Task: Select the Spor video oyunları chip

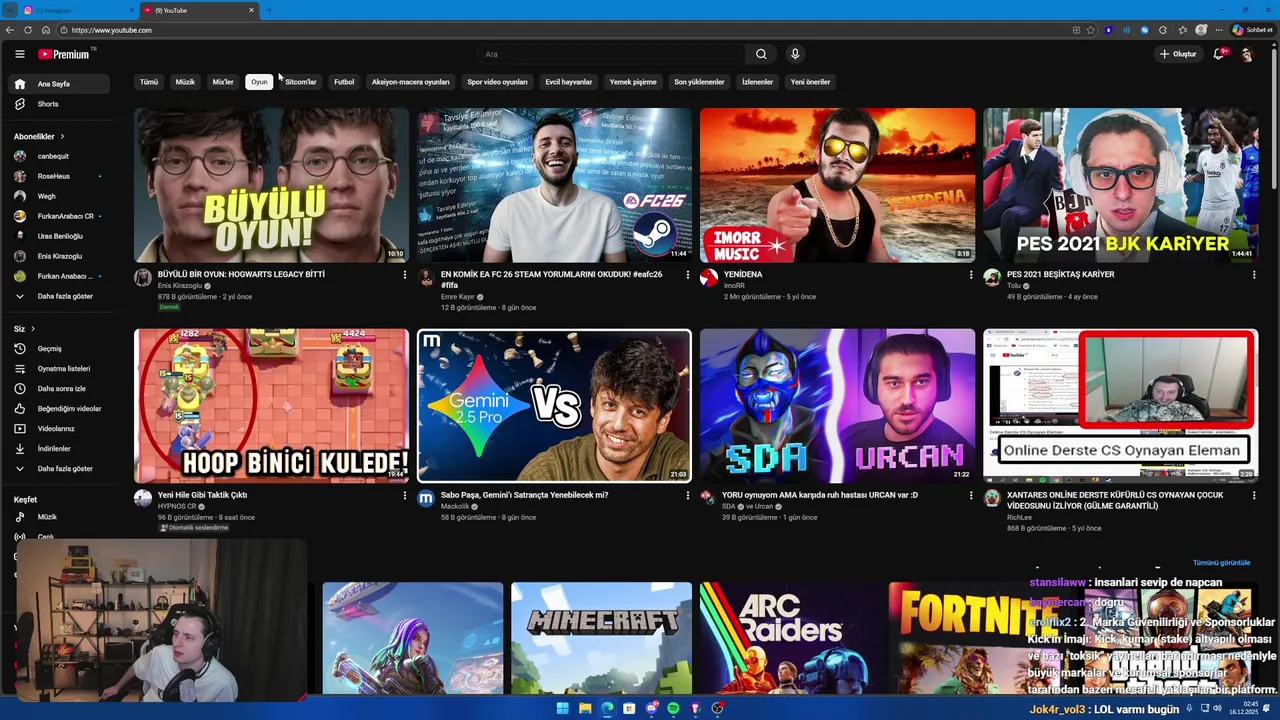Action: [497, 82]
